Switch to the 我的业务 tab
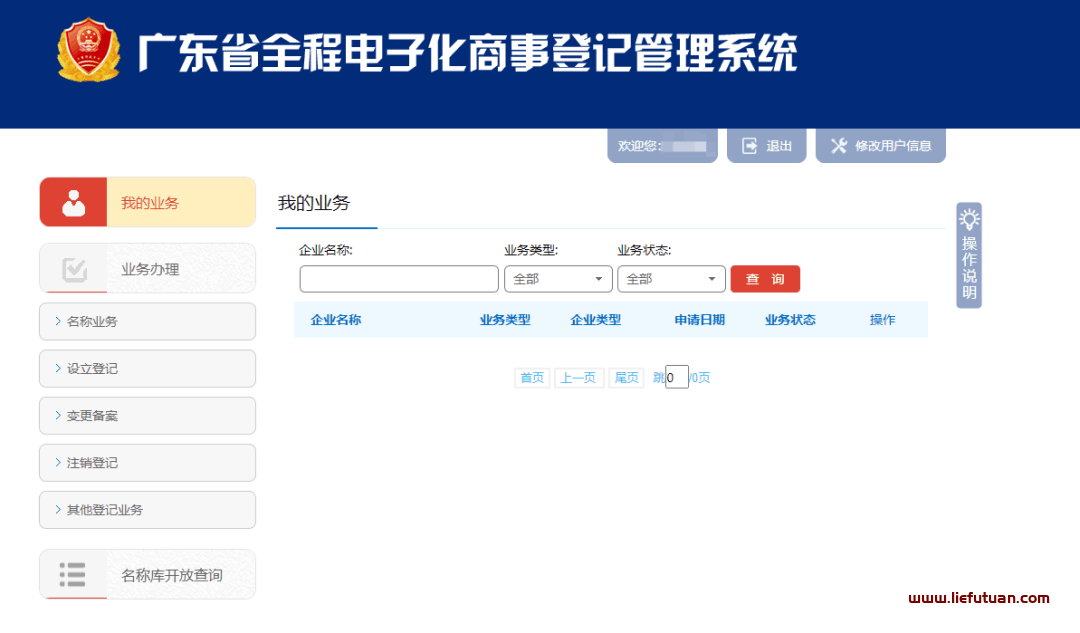This screenshot has height=633, width=1080. tap(313, 203)
